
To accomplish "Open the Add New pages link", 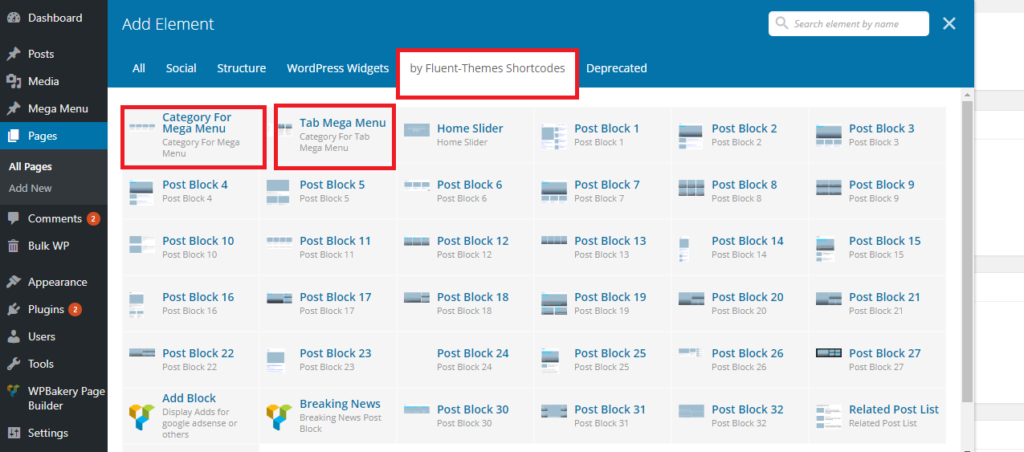I will click(x=30, y=188).
